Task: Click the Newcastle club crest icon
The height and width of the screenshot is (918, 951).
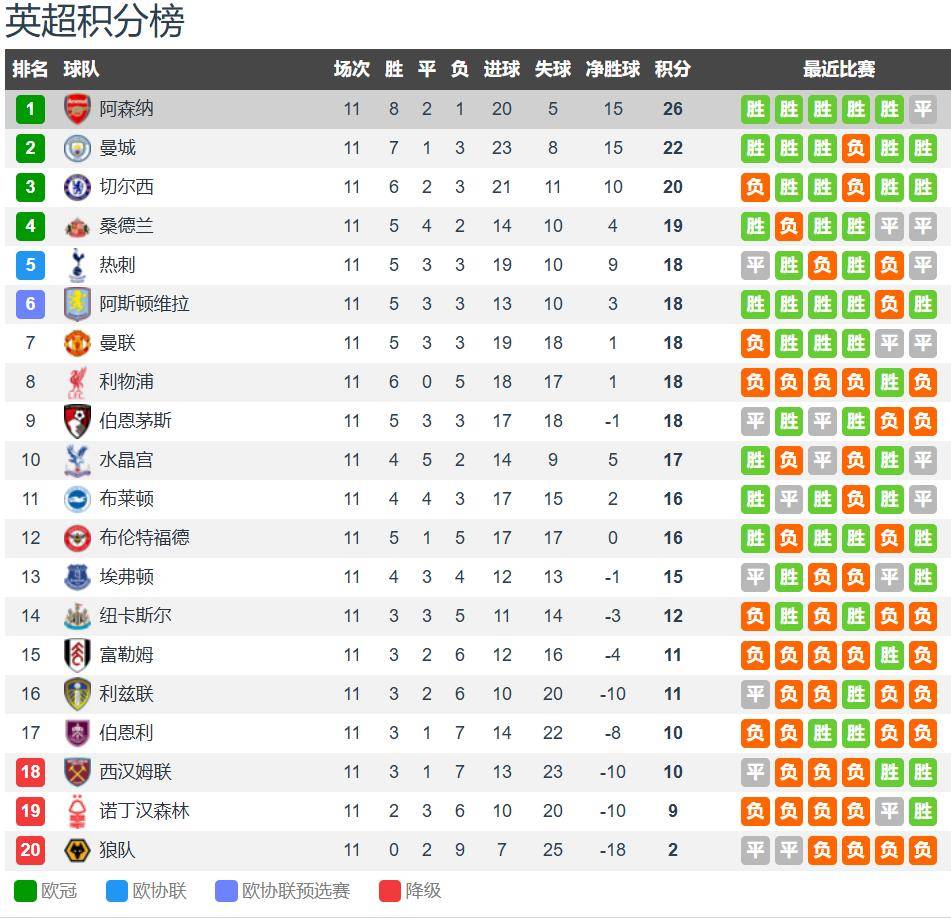Action: click(77, 616)
